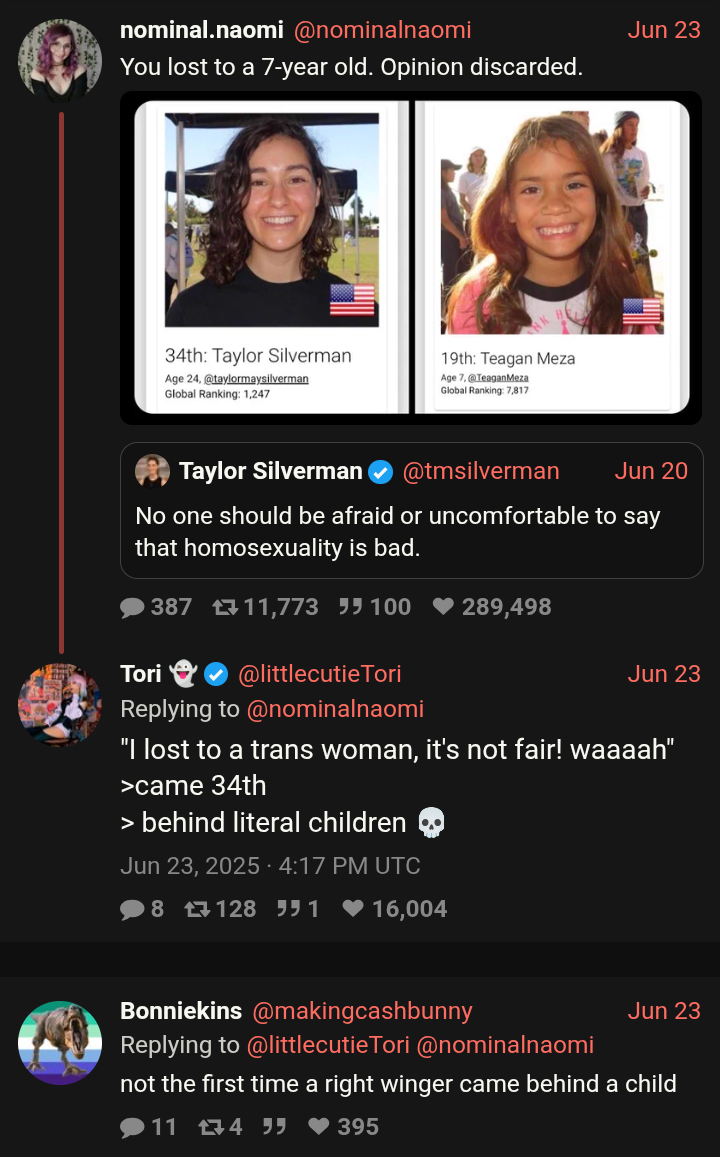Open @littlecutieTori handle link

[319, 674]
